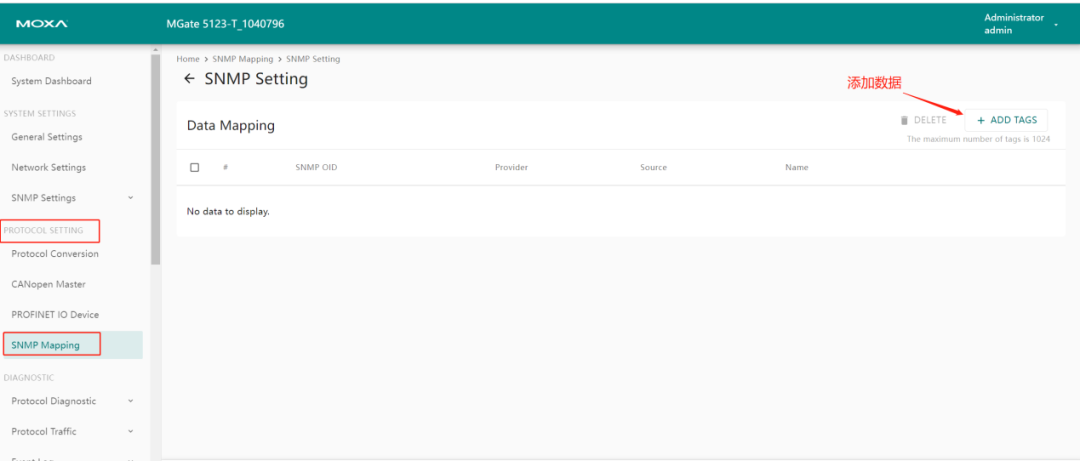
Task: Click SNMP Mapping breadcrumb link
Action: click(x=242, y=59)
